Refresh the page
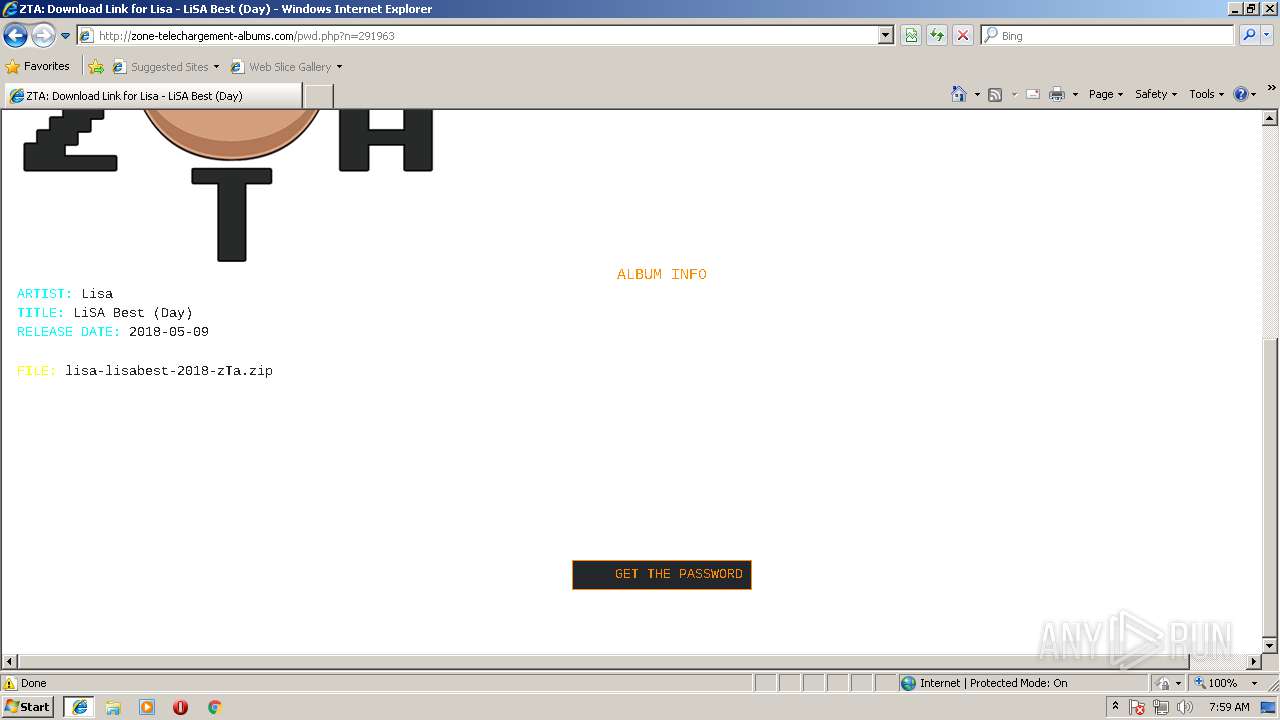Screen dimensions: 1280x720 (937, 35)
